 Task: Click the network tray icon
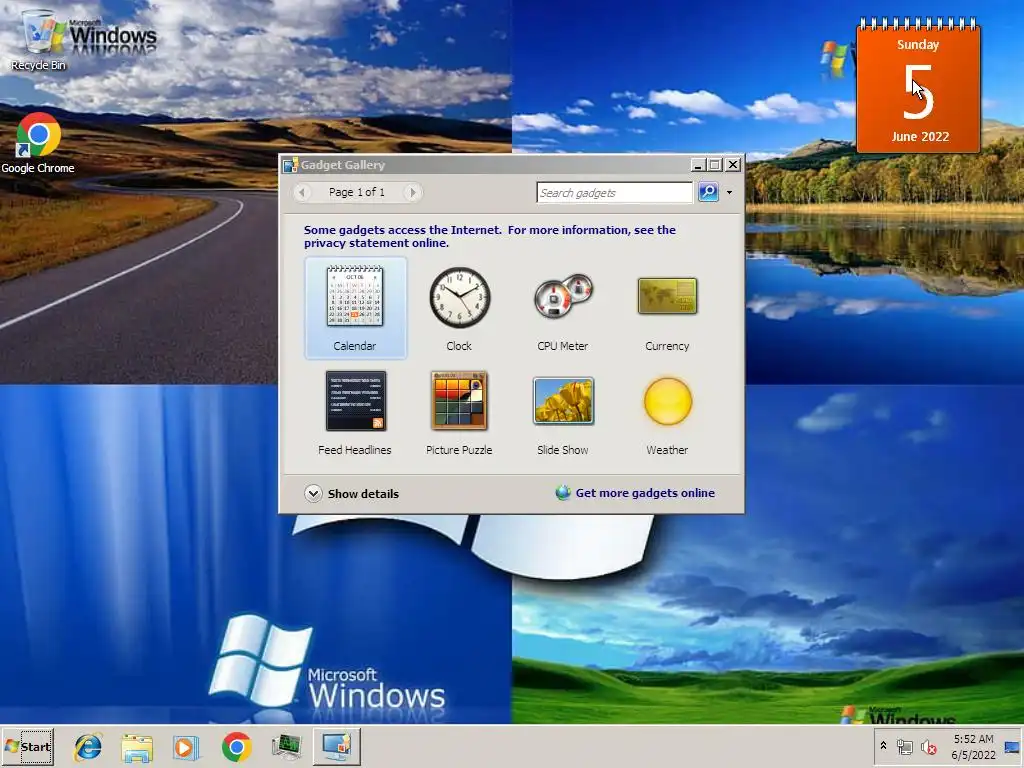tap(904, 747)
